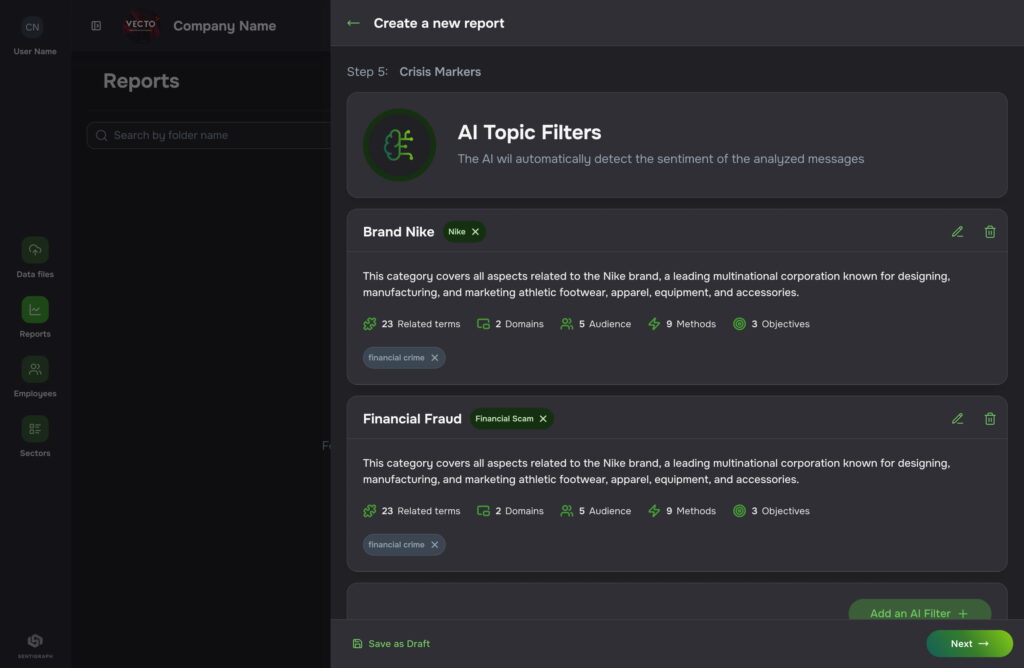The width and height of the screenshot is (1024, 668).
Task: Go to the Reports section in sidebar
Action: (35, 310)
